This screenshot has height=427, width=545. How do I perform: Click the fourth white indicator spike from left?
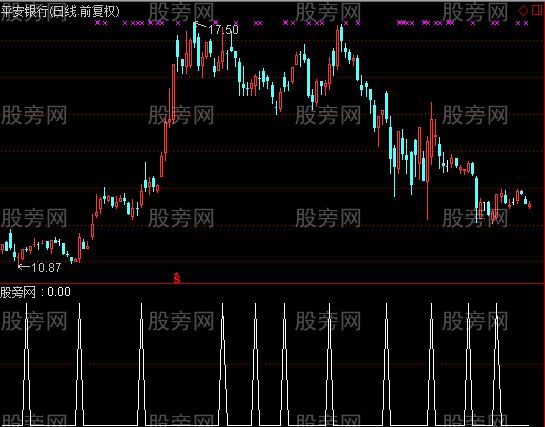[223, 363]
